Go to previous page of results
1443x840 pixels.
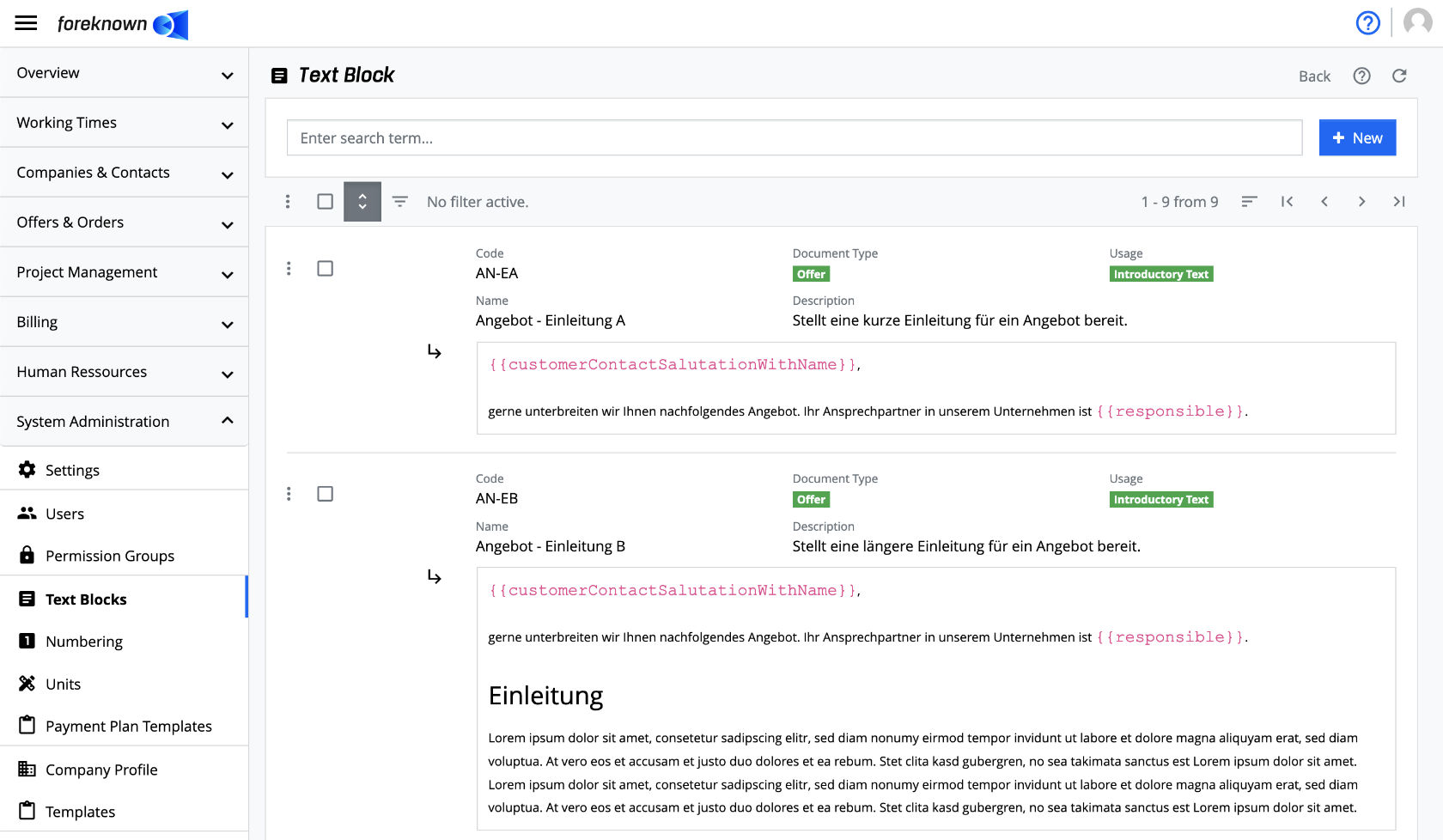click(1324, 202)
